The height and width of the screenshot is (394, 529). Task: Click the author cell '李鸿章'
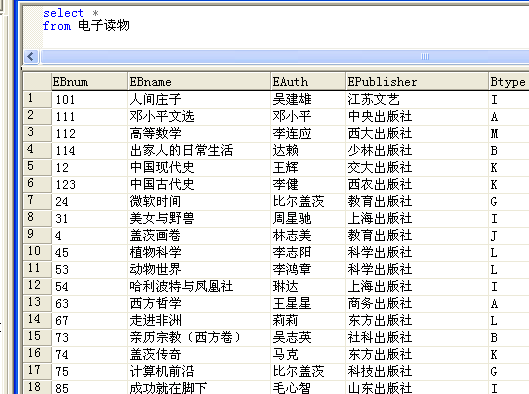tap(308, 270)
